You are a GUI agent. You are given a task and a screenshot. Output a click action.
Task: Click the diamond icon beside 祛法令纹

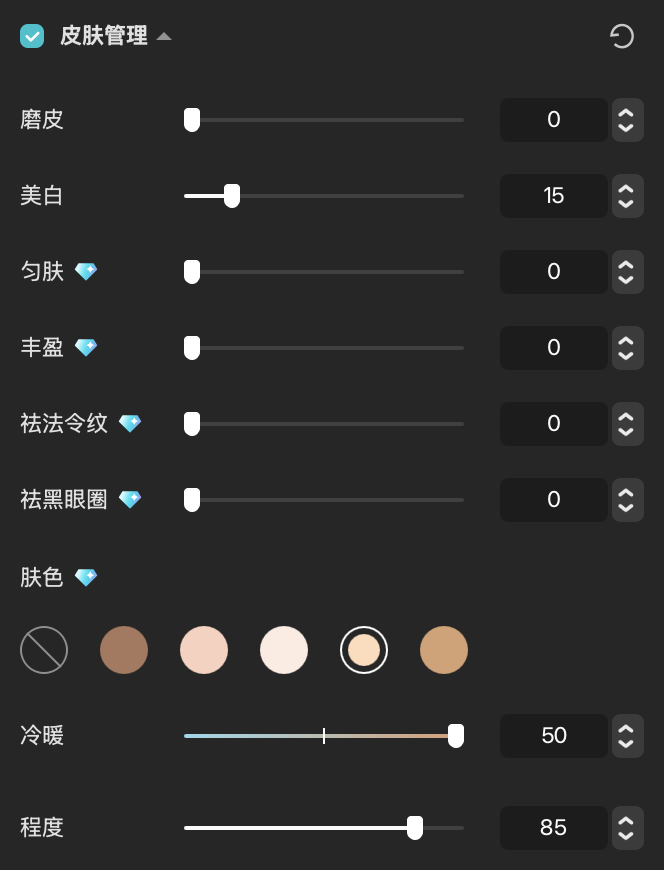click(130, 423)
